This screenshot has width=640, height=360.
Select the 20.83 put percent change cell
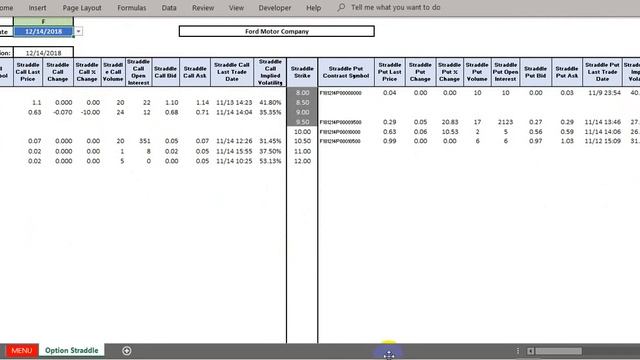pos(449,122)
